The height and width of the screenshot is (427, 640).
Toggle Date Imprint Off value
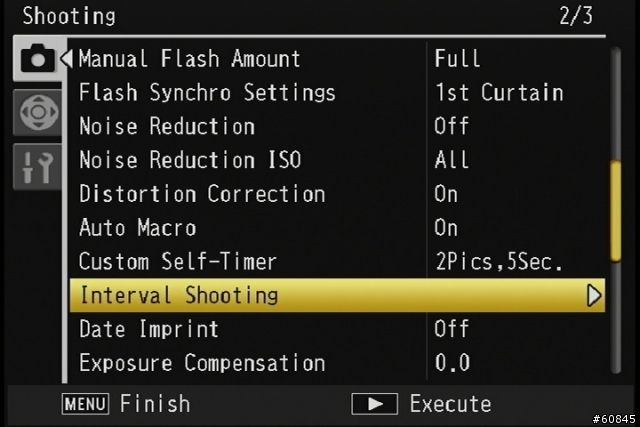(x=451, y=329)
